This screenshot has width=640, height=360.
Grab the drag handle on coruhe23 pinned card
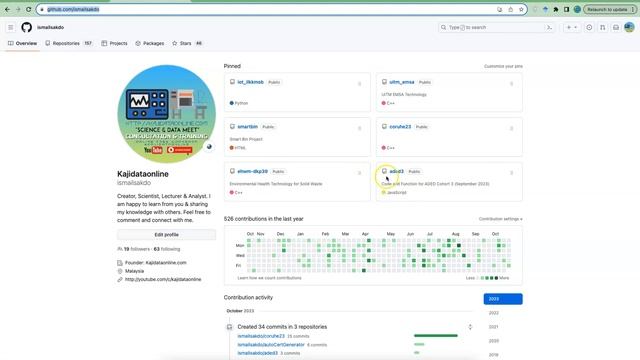click(x=511, y=128)
